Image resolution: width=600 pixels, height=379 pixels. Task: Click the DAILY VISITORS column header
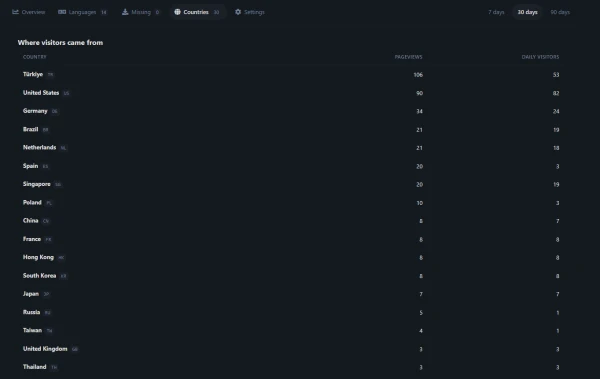point(540,57)
